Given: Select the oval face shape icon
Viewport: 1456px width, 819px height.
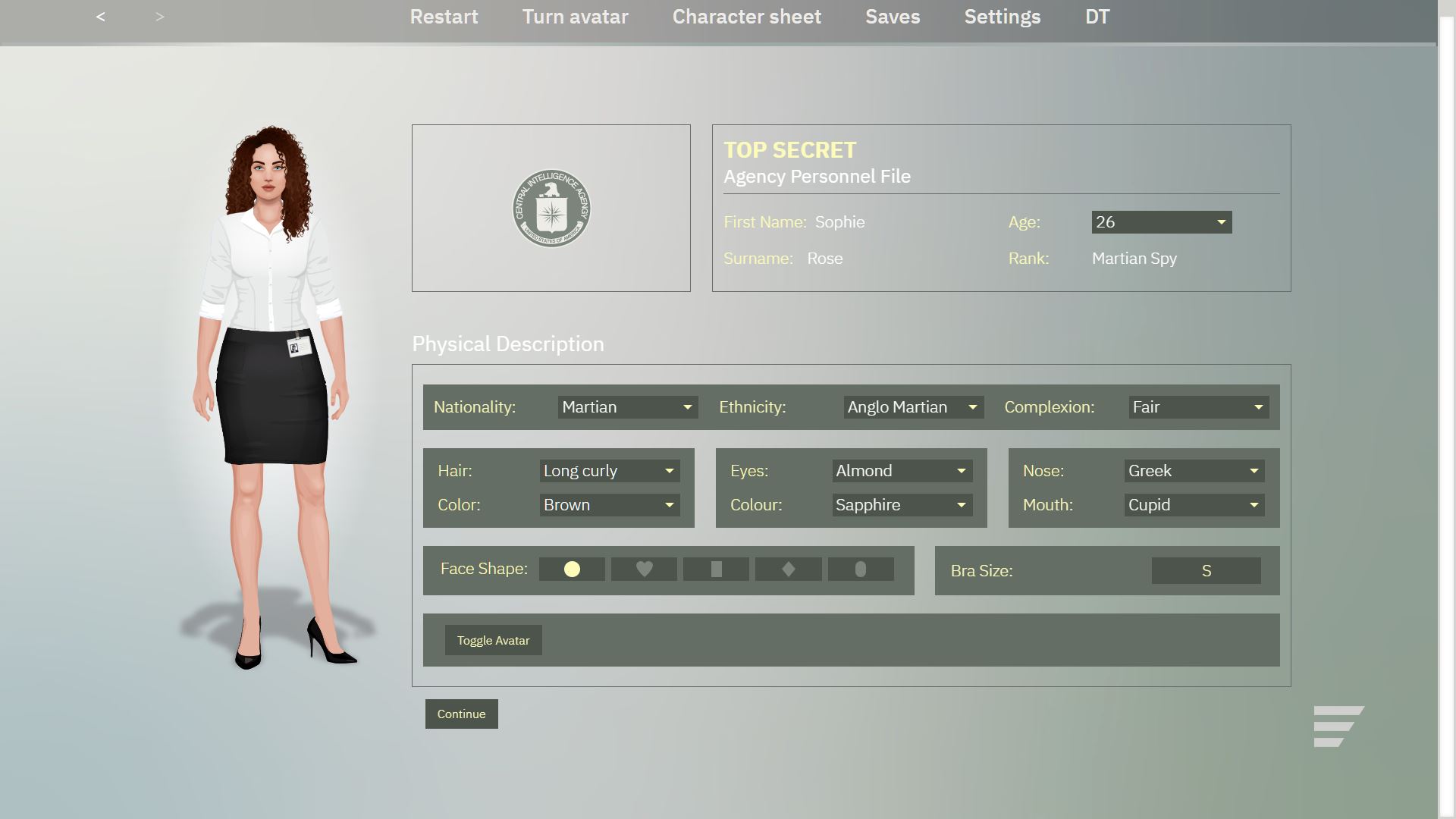Looking at the screenshot, I should point(860,570).
